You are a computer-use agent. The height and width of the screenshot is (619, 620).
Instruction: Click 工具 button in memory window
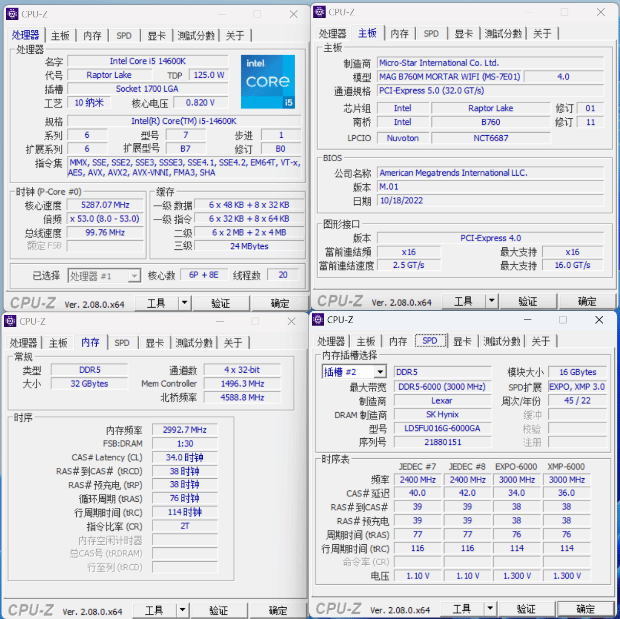point(155,610)
